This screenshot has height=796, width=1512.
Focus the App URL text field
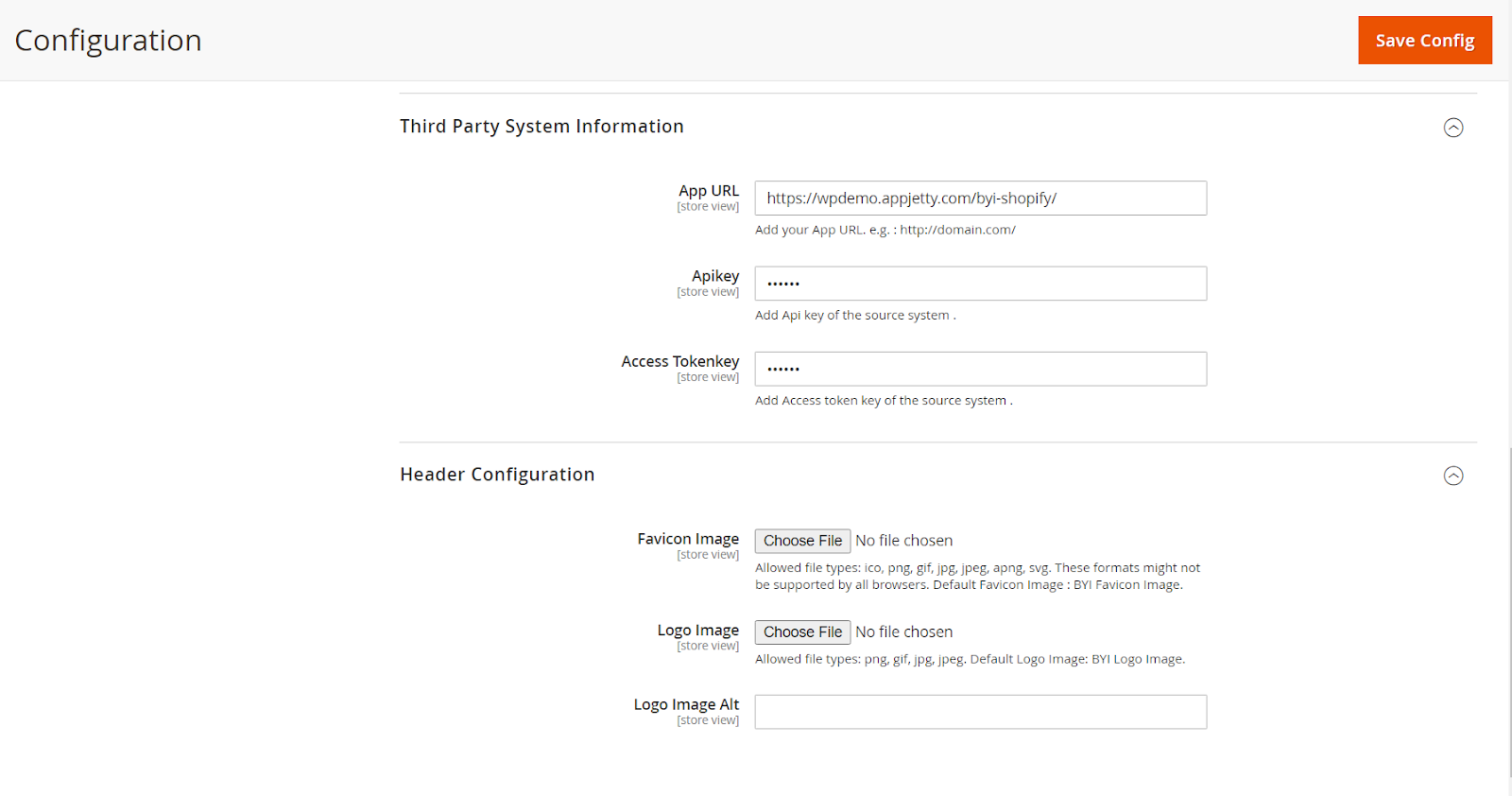tap(980, 199)
